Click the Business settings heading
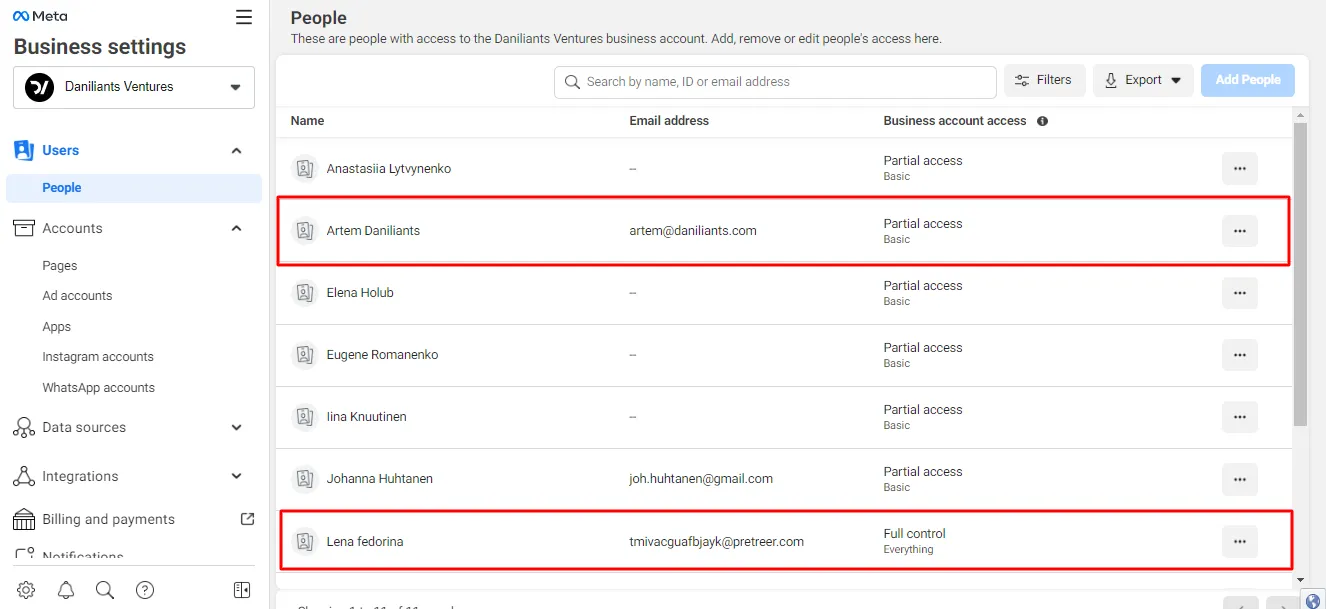1326x609 pixels. tap(100, 47)
